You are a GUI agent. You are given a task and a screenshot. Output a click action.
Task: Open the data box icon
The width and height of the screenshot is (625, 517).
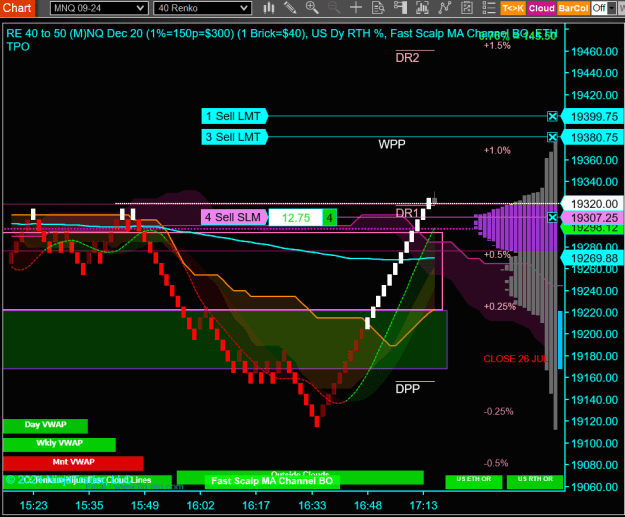[378, 8]
